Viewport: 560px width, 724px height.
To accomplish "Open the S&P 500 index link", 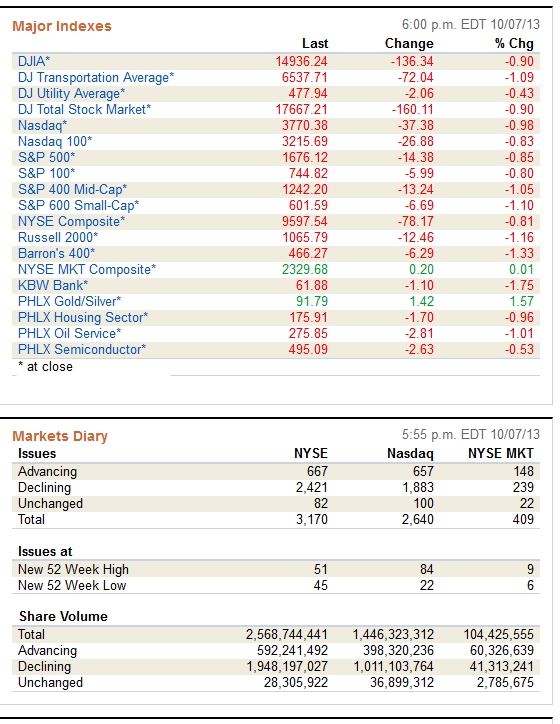I will [46, 157].
